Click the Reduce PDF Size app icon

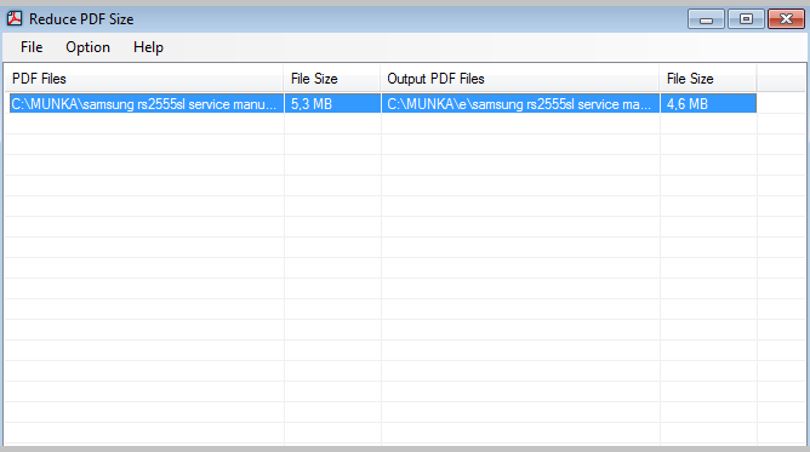click(x=14, y=19)
